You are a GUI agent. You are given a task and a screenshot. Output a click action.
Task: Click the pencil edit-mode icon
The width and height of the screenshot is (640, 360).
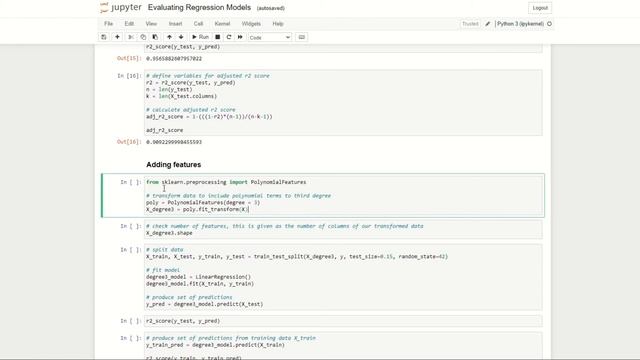pyautogui.click(x=488, y=24)
